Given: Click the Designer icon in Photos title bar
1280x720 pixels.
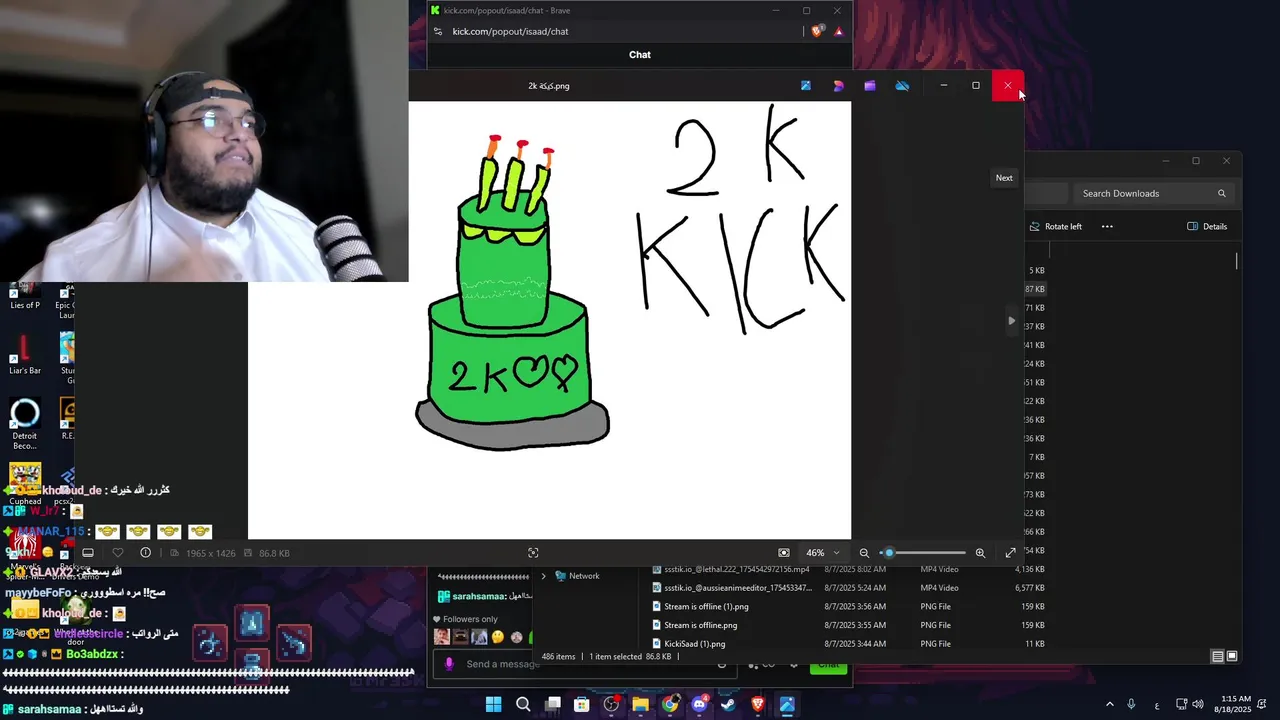Looking at the screenshot, I should [838, 86].
